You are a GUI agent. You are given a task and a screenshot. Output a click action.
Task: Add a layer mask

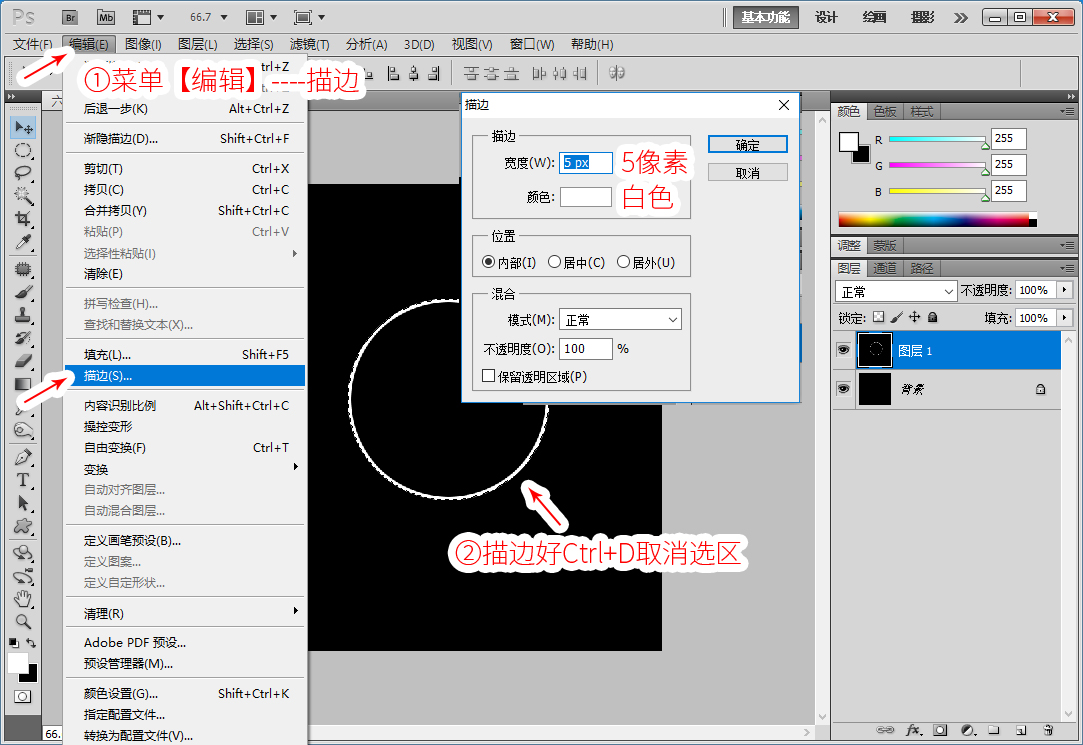940,730
